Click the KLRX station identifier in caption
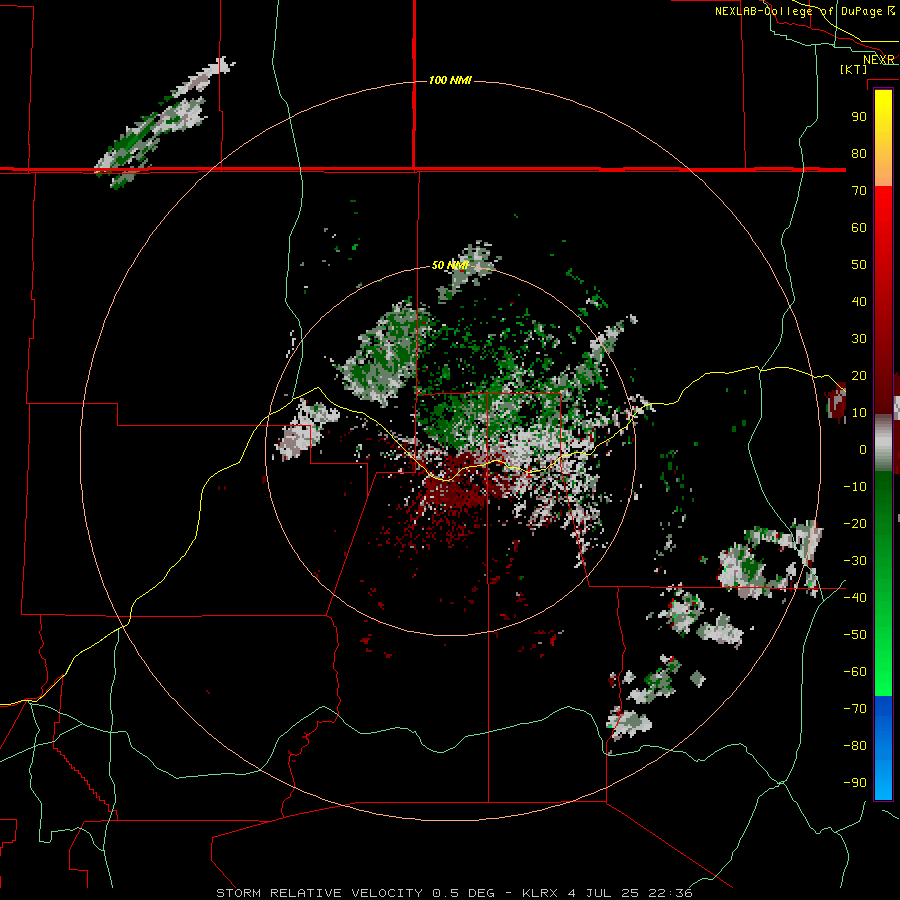 (x=540, y=893)
